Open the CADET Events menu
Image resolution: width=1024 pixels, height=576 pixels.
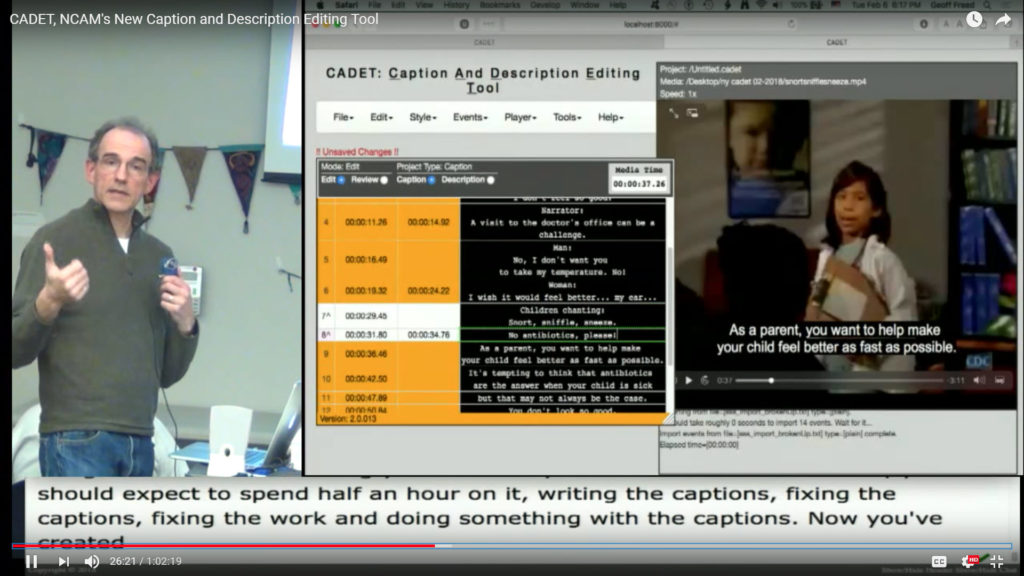point(470,118)
